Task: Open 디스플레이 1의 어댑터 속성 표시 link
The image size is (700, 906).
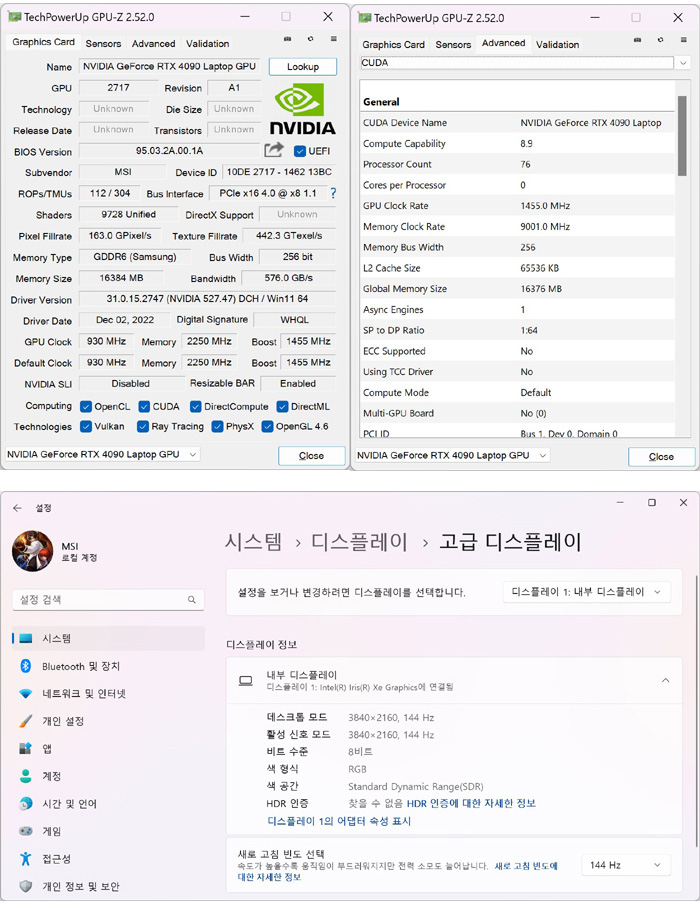Action: [339, 821]
